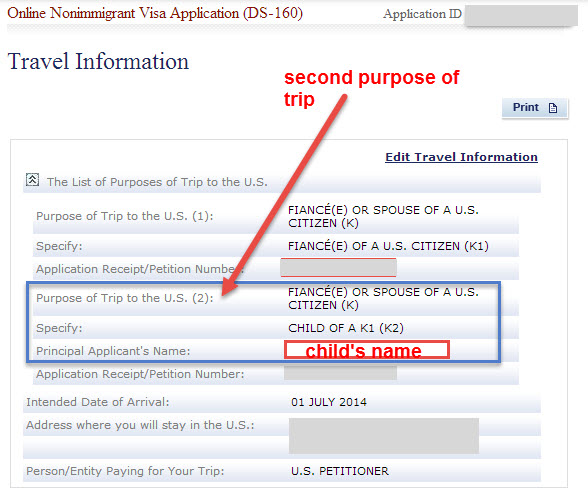Click first Application Receipt/Petition Number field
Image resolution: width=588 pixels, height=500 pixels.
[338, 267]
